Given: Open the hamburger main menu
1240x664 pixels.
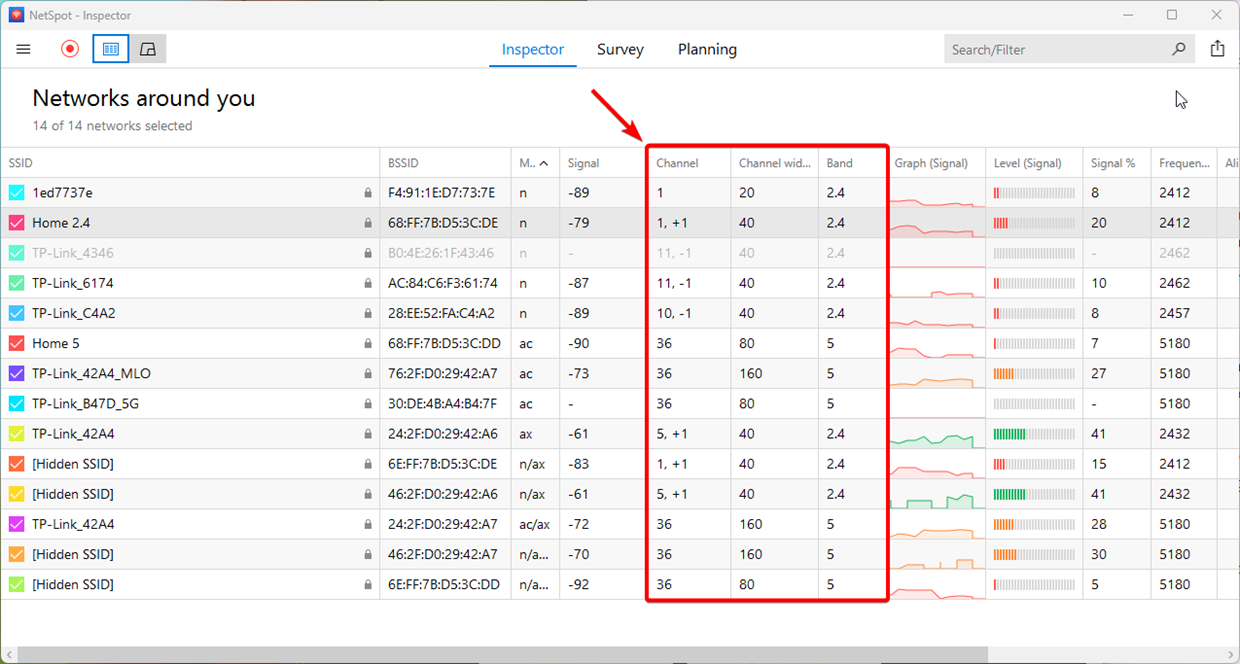Looking at the screenshot, I should [x=24, y=49].
